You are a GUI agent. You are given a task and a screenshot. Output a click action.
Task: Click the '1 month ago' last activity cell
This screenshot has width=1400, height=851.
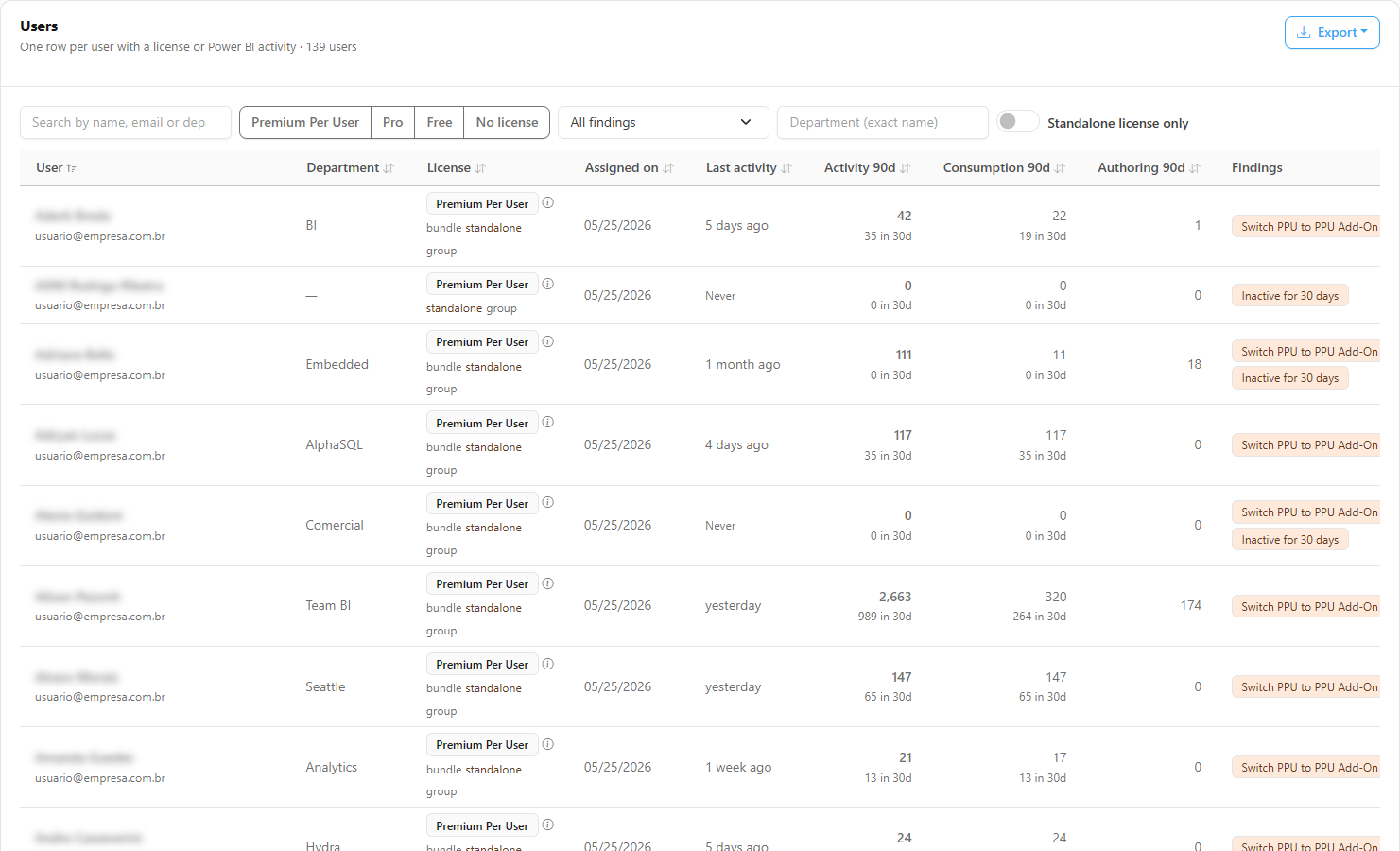click(x=742, y=364)
